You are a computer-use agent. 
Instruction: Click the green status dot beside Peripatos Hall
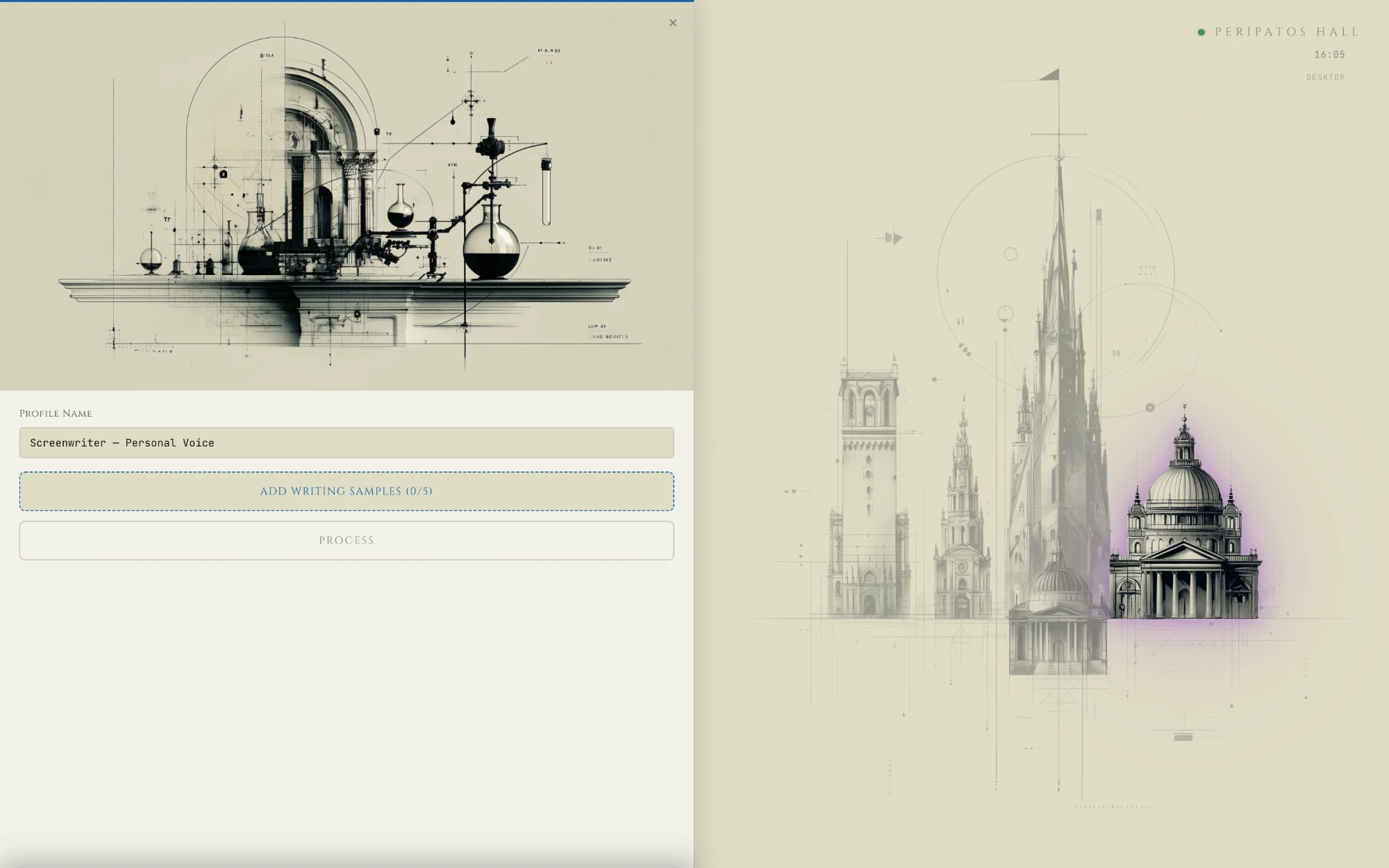click(1201, 32)
